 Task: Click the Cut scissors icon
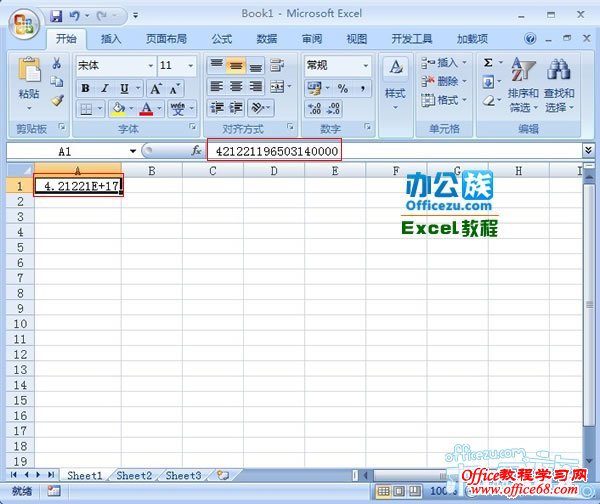coord(57,64)
